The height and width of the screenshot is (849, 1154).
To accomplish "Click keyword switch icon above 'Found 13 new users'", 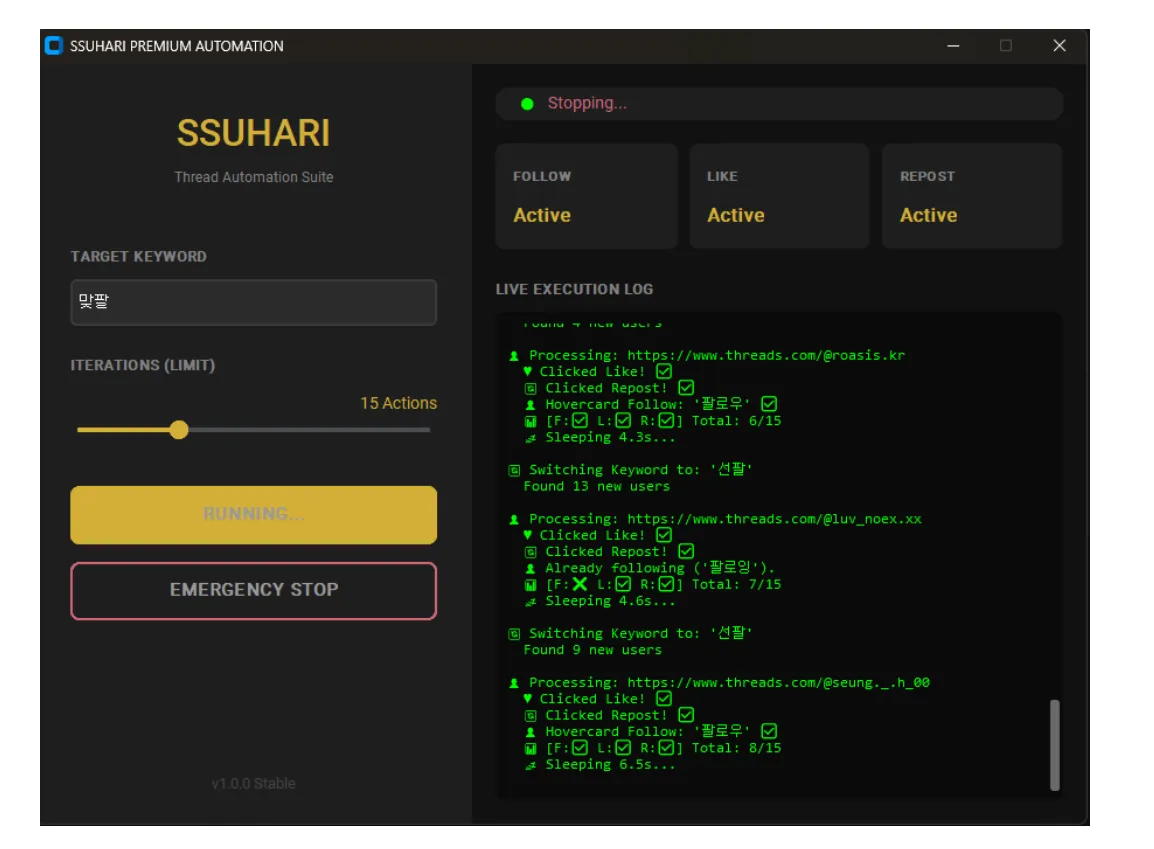I will coord(515,470).
